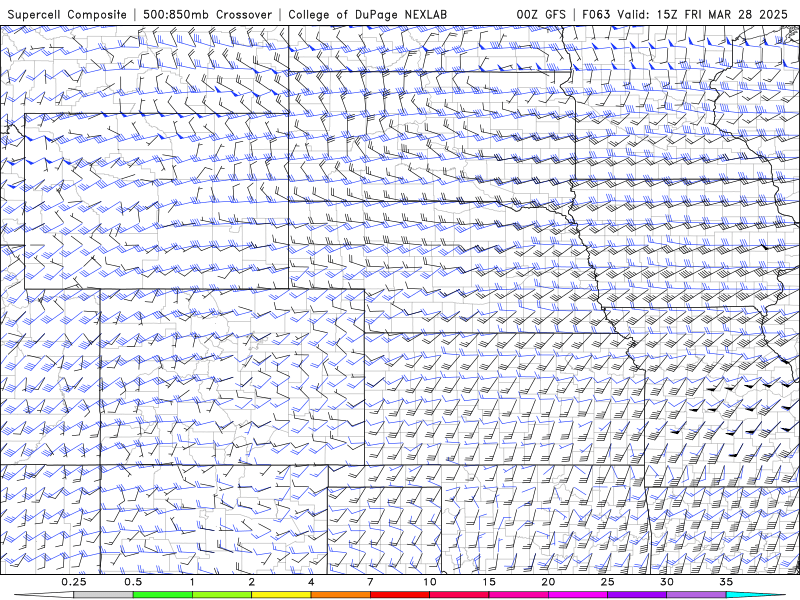
Task: Select the yellow 2–4 color bar segment
Action: coord(281,595)
